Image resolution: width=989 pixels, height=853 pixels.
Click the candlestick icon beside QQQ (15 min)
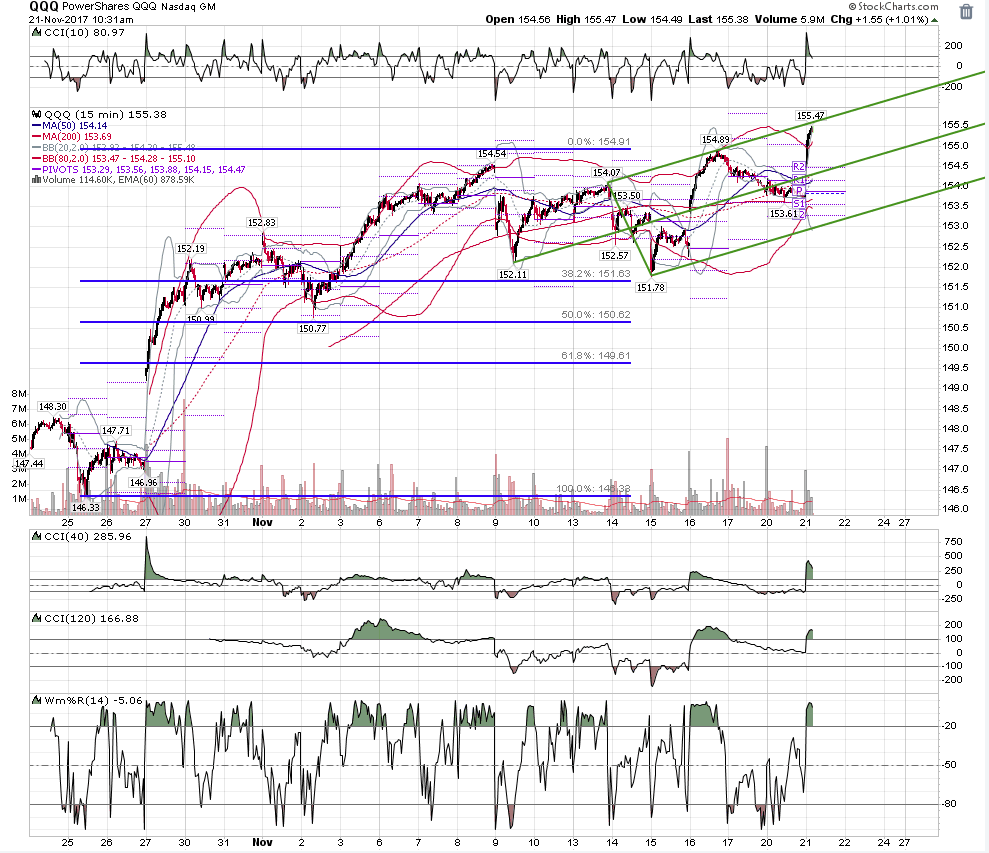[37, 115]
